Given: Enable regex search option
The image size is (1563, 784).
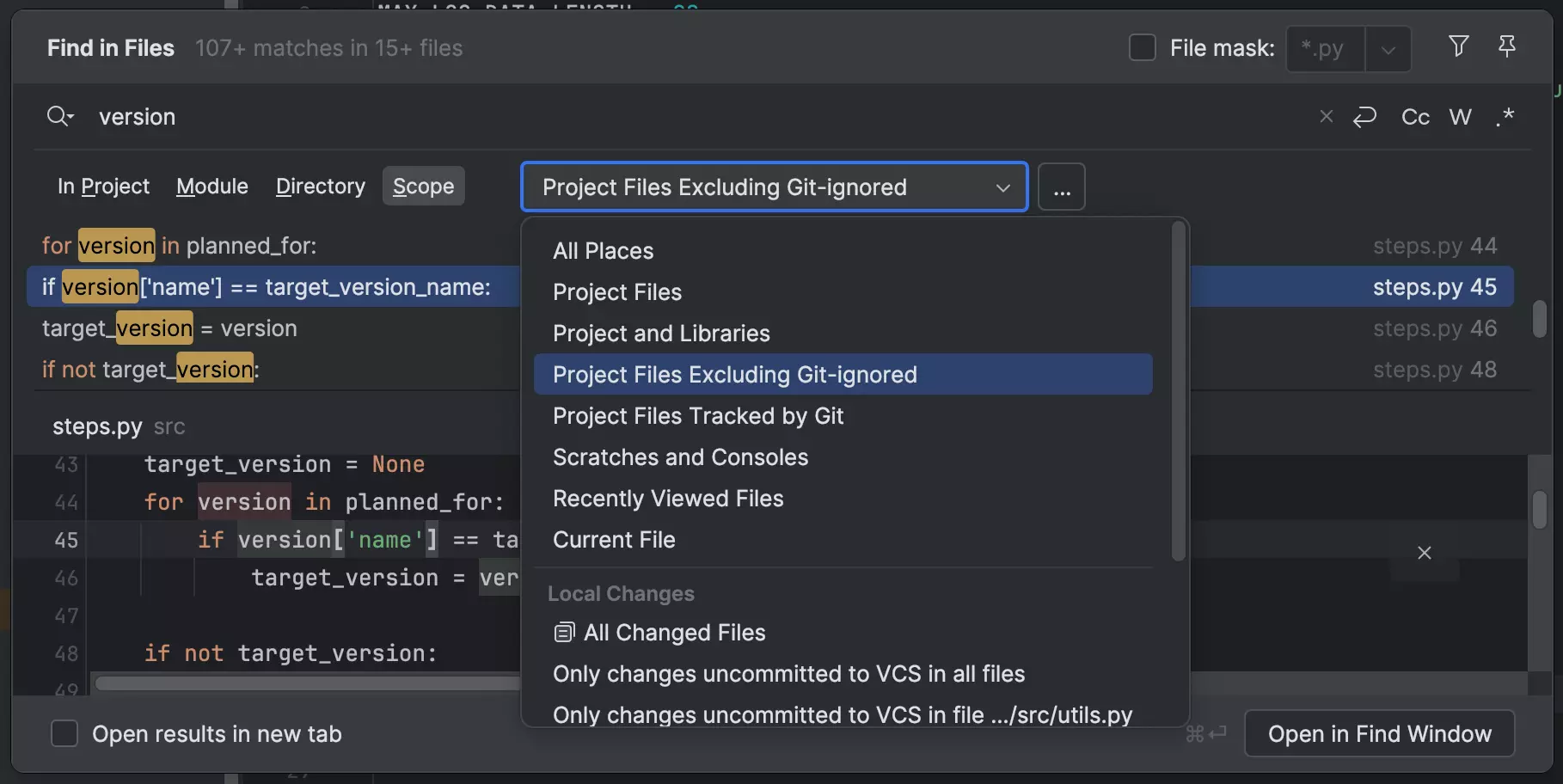Looking at the screenshot, I should (1505, 116).
